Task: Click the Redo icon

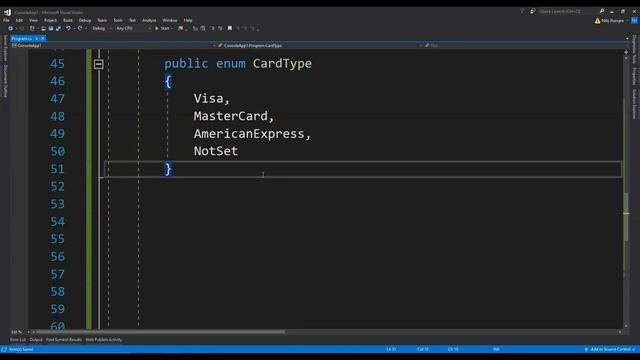Action: click(x=80, y=28)
